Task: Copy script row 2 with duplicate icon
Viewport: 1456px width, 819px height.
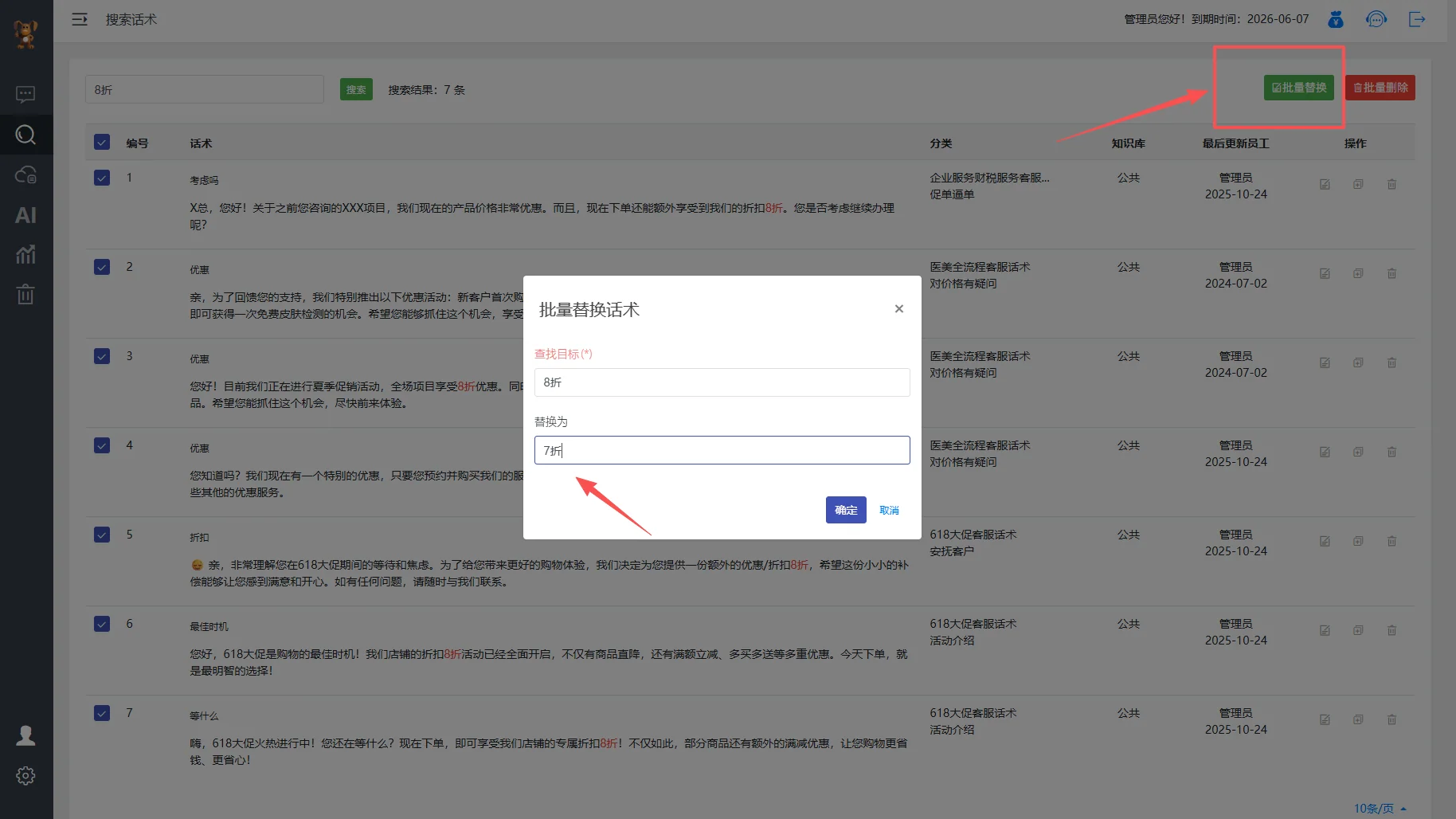Action: click(x=1358, y=273)
